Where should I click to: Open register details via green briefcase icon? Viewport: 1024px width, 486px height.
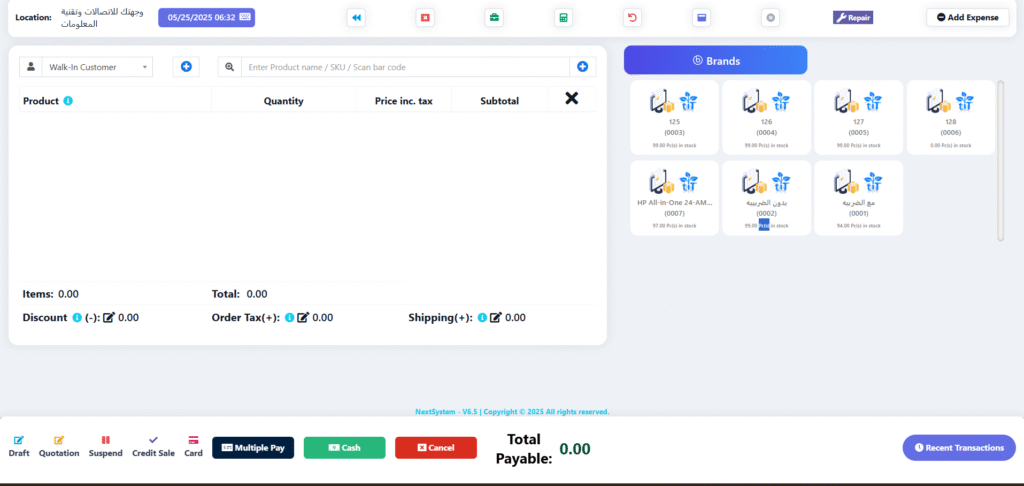494,18
